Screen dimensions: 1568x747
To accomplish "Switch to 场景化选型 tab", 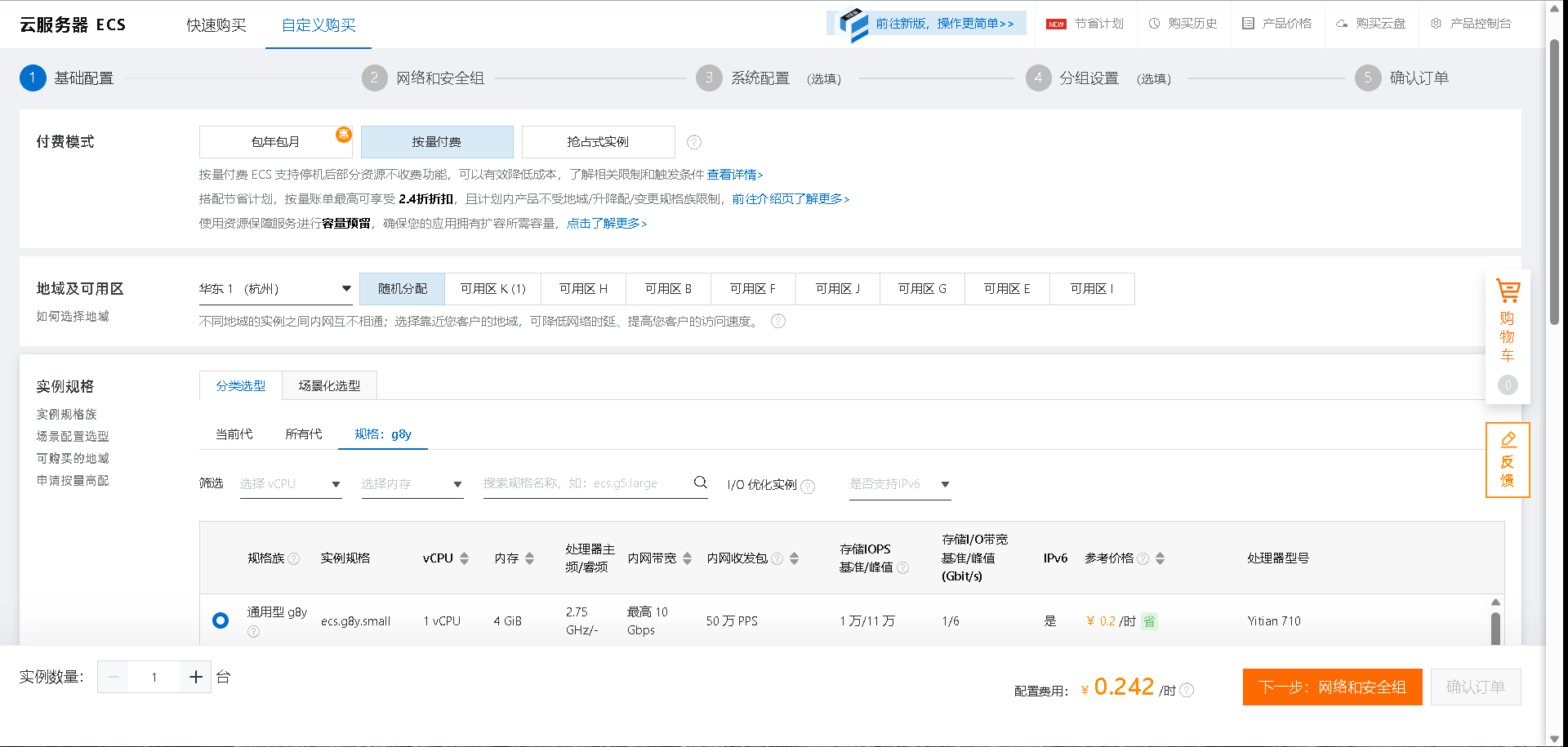I will [329, 385].
